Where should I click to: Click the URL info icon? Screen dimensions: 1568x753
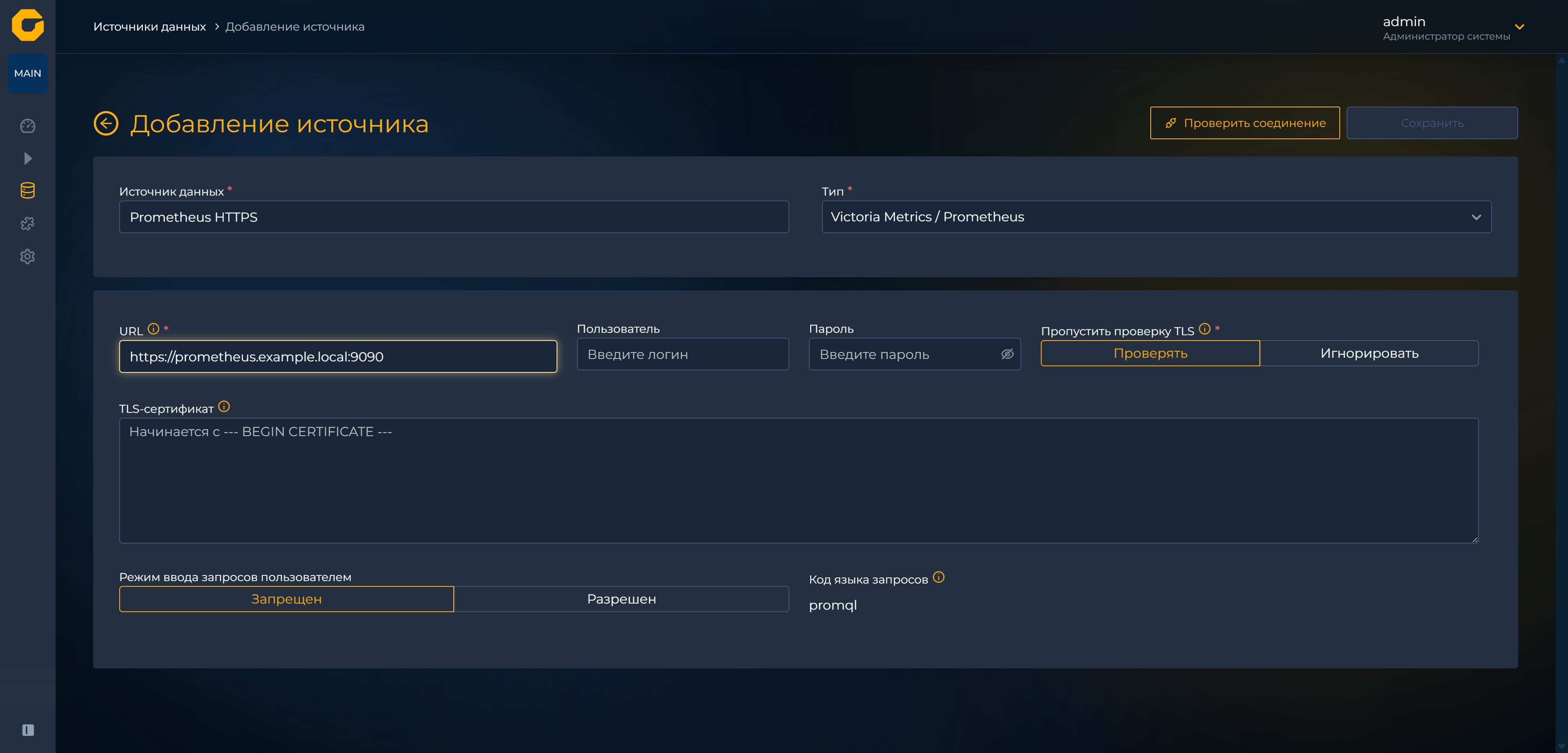[x=154, y=329]
